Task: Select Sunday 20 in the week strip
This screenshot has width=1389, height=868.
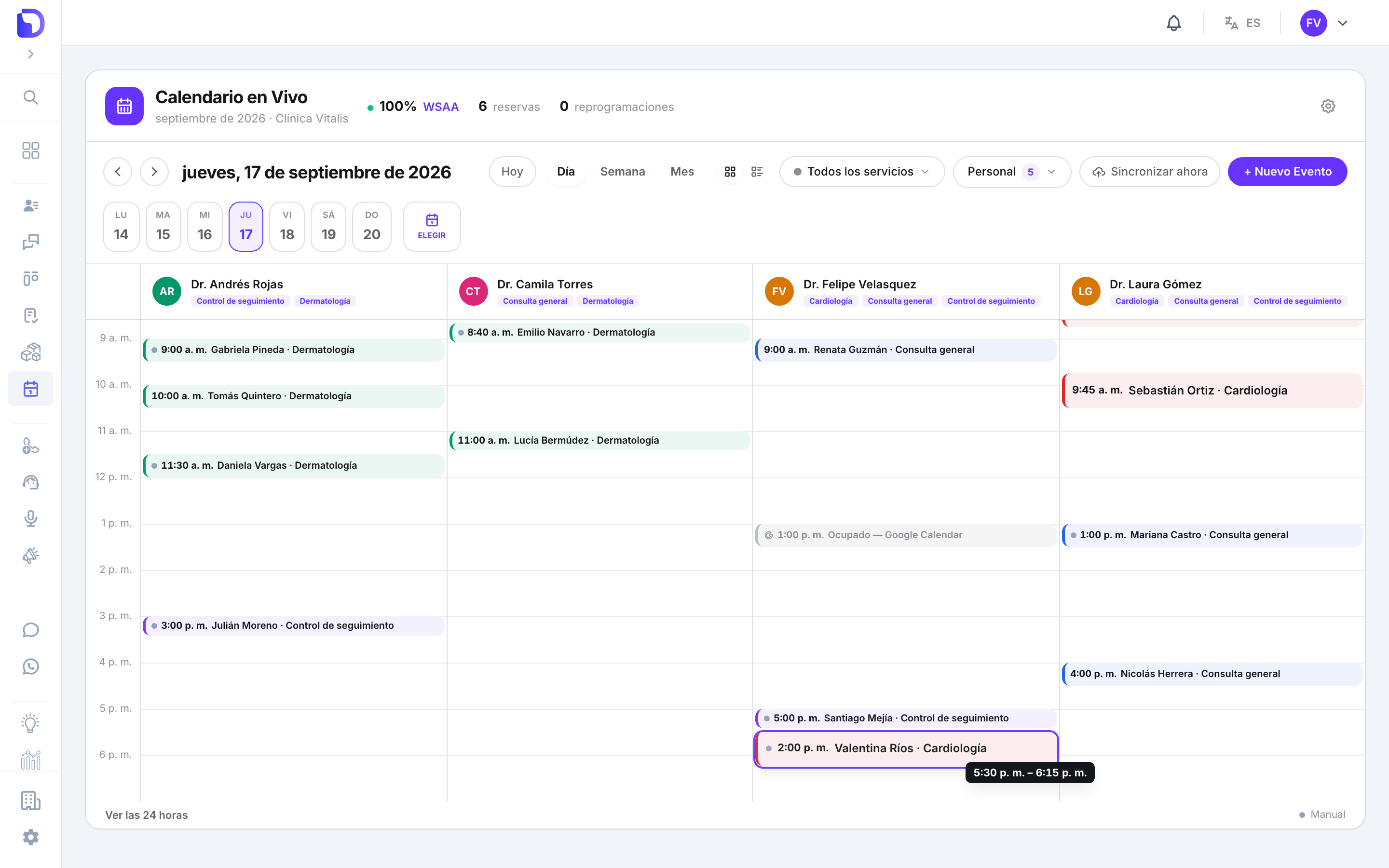Action: [x=372, y=226]
